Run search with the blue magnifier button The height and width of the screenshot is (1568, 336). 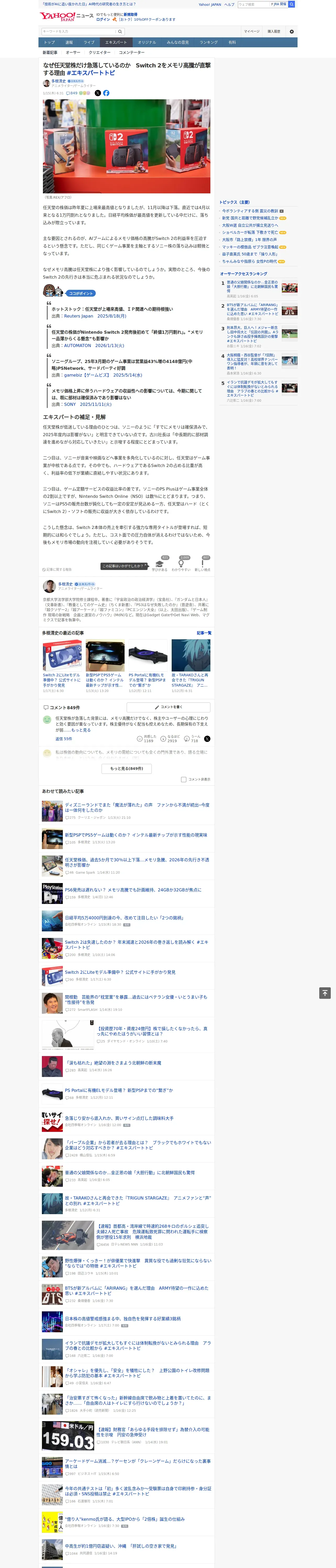[x=292, y=4]
